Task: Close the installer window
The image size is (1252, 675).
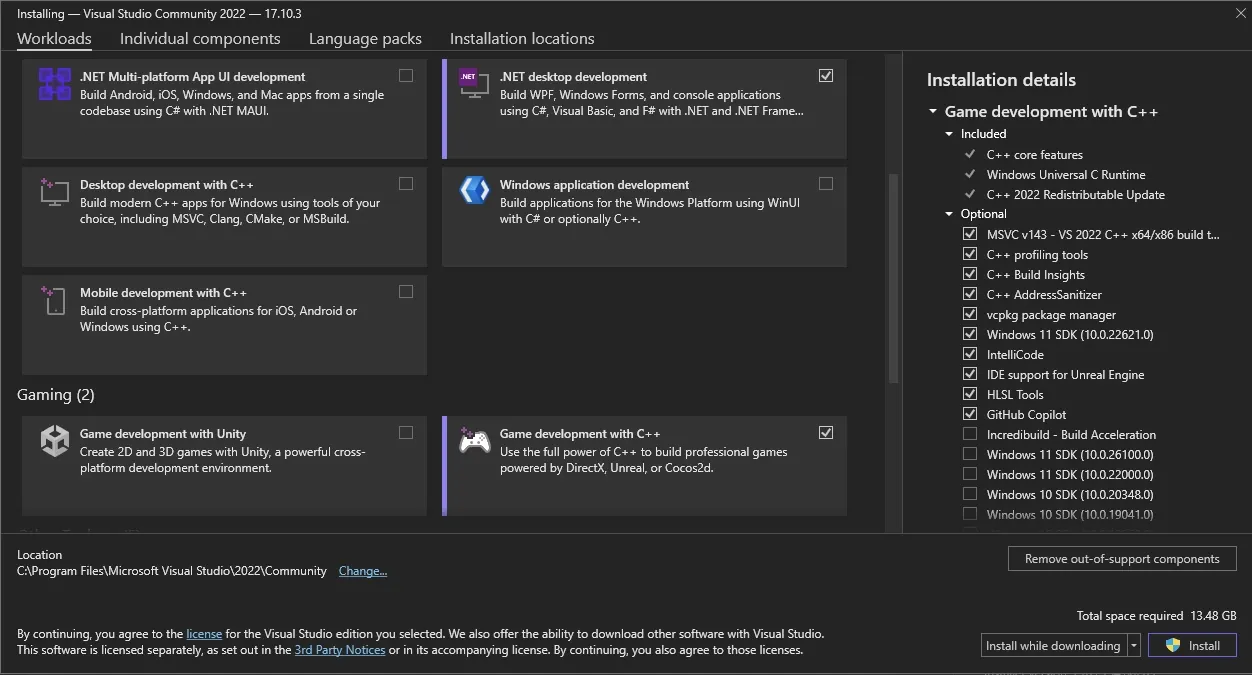Action: 1240,13
